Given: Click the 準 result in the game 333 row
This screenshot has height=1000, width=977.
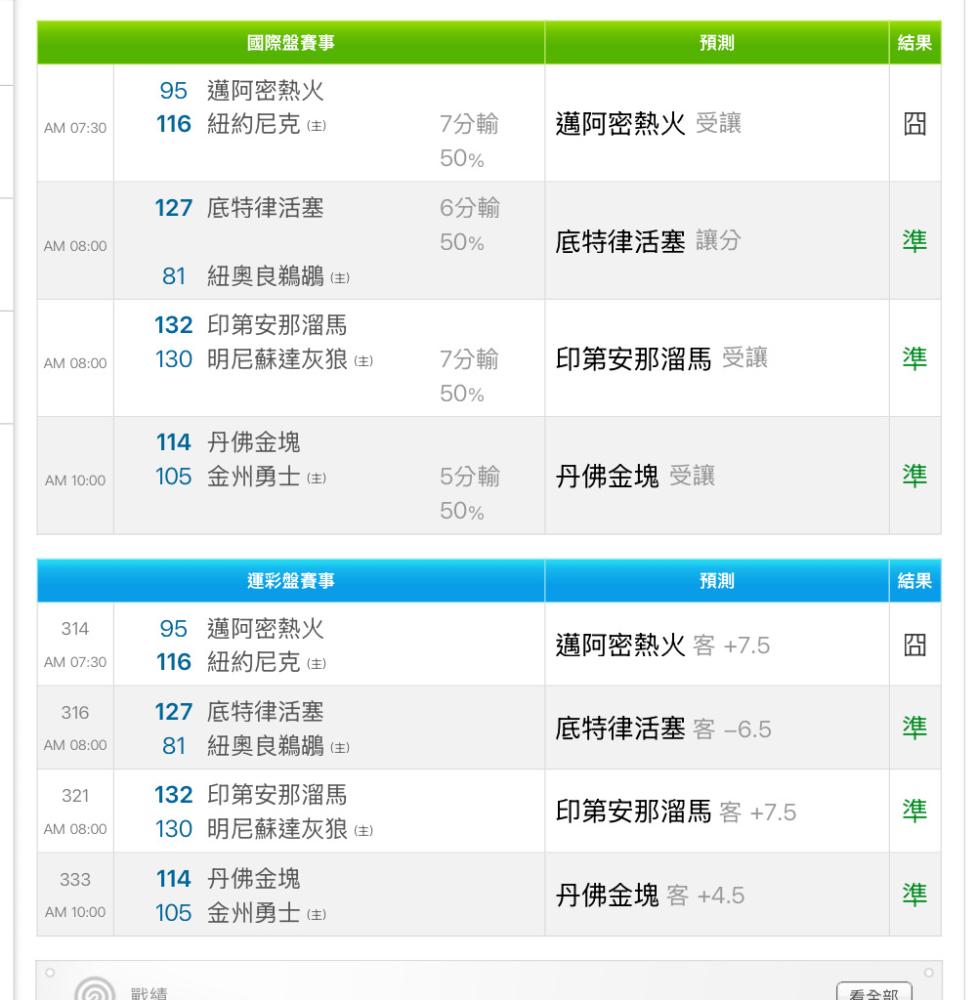Looking at the screenshot, I should 915,895.
